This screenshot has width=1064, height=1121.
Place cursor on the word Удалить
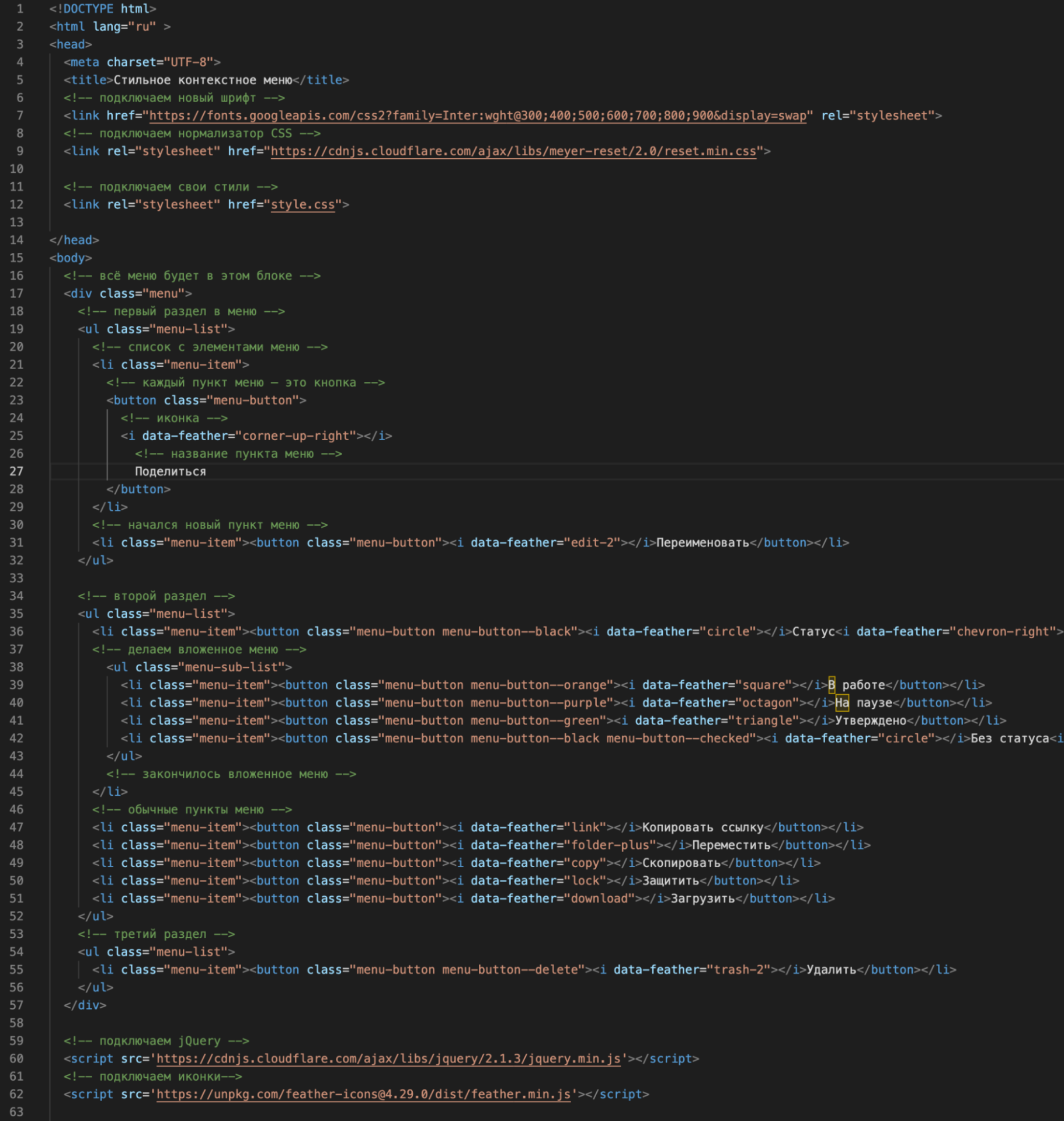[831, 969]
